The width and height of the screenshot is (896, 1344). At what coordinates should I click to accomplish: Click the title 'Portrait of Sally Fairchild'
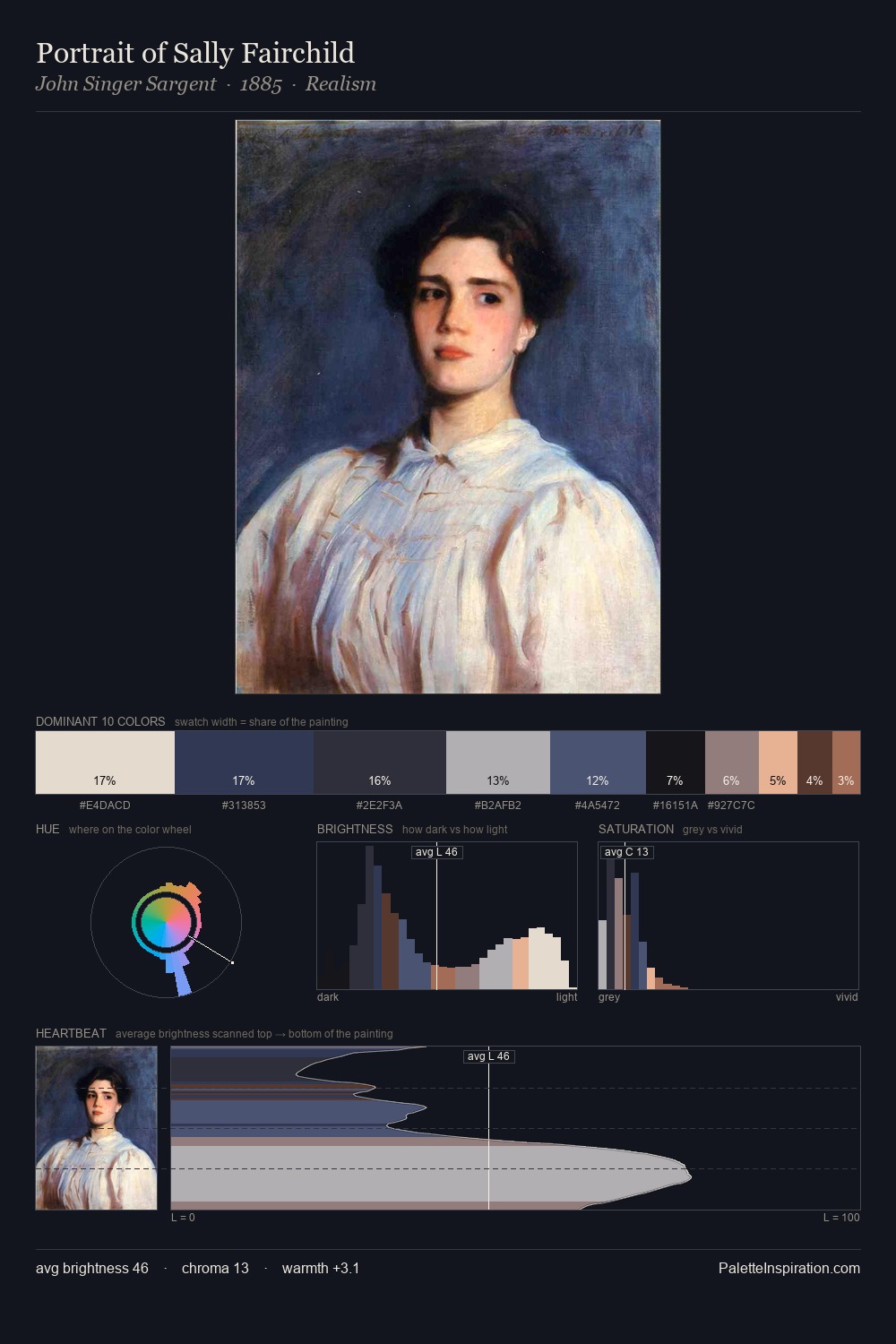[x=195, y=53]
